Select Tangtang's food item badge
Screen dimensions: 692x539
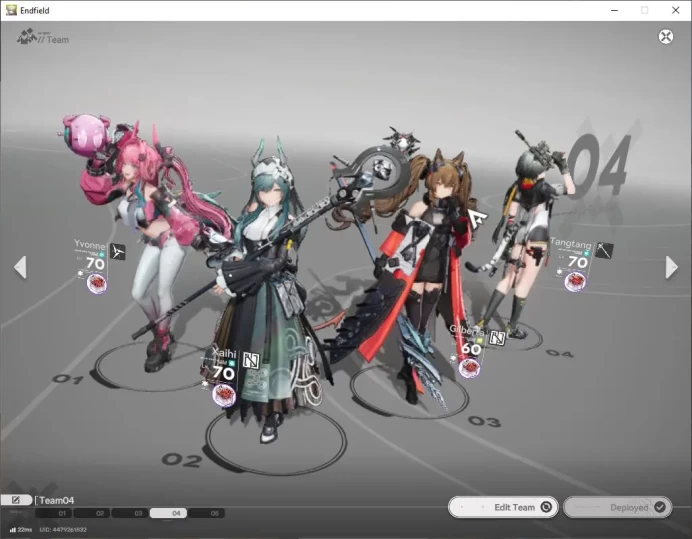tap(575, 281)
